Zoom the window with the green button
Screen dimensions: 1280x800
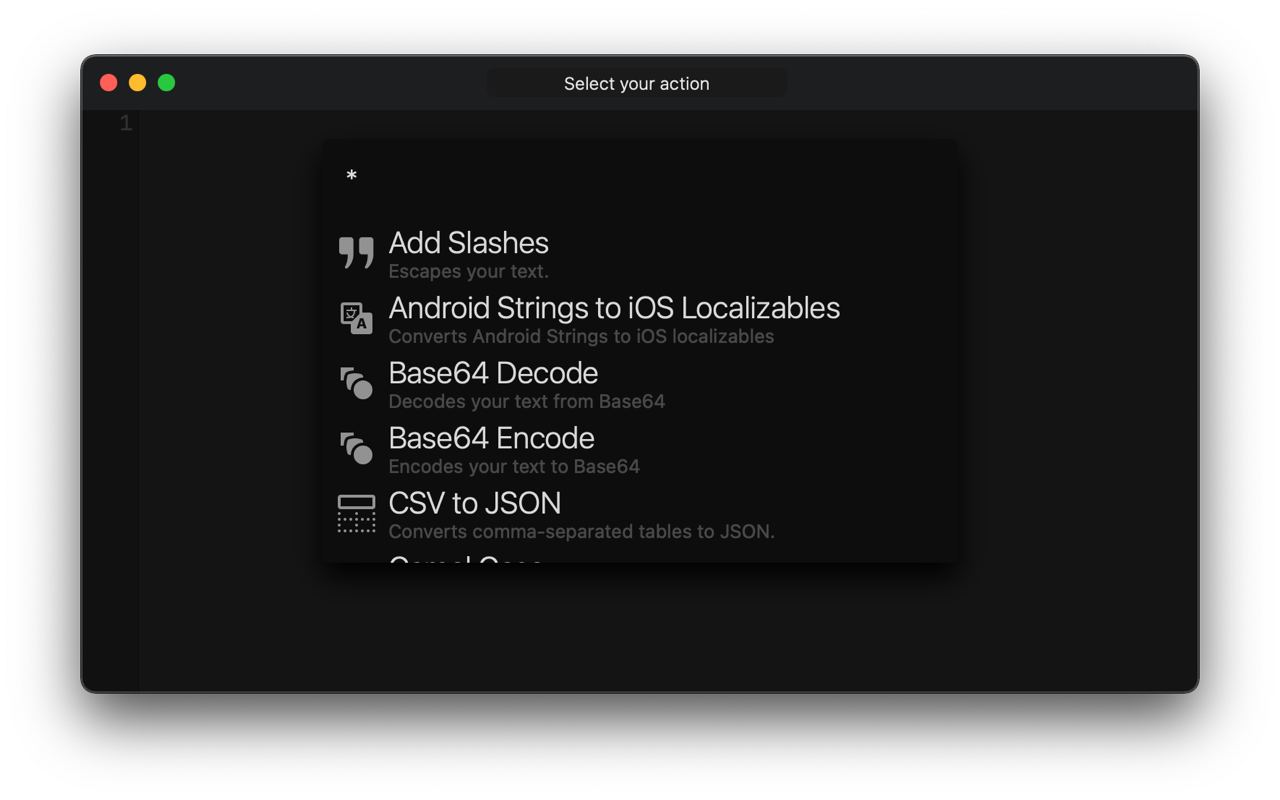point(167,83)
